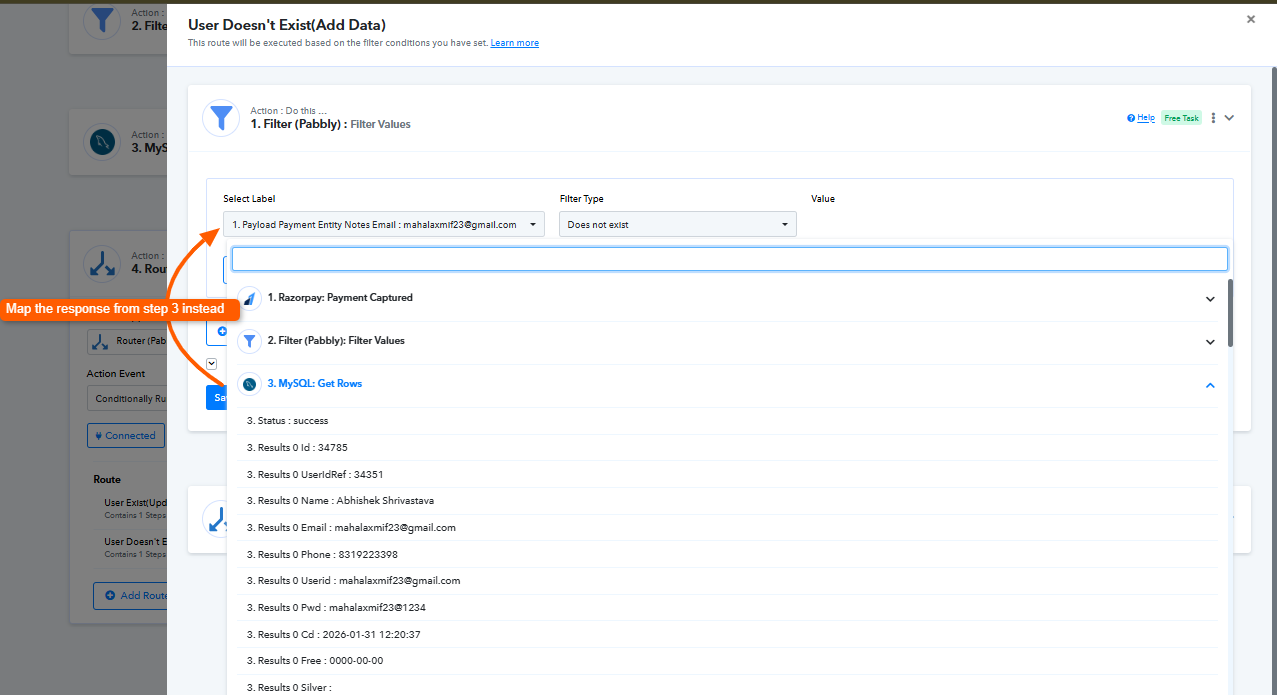This screenshot has height=695, width=1277.
Task: Expand the Filter (Pabbly): Filter Values section
Action: tap(1210, 342)
